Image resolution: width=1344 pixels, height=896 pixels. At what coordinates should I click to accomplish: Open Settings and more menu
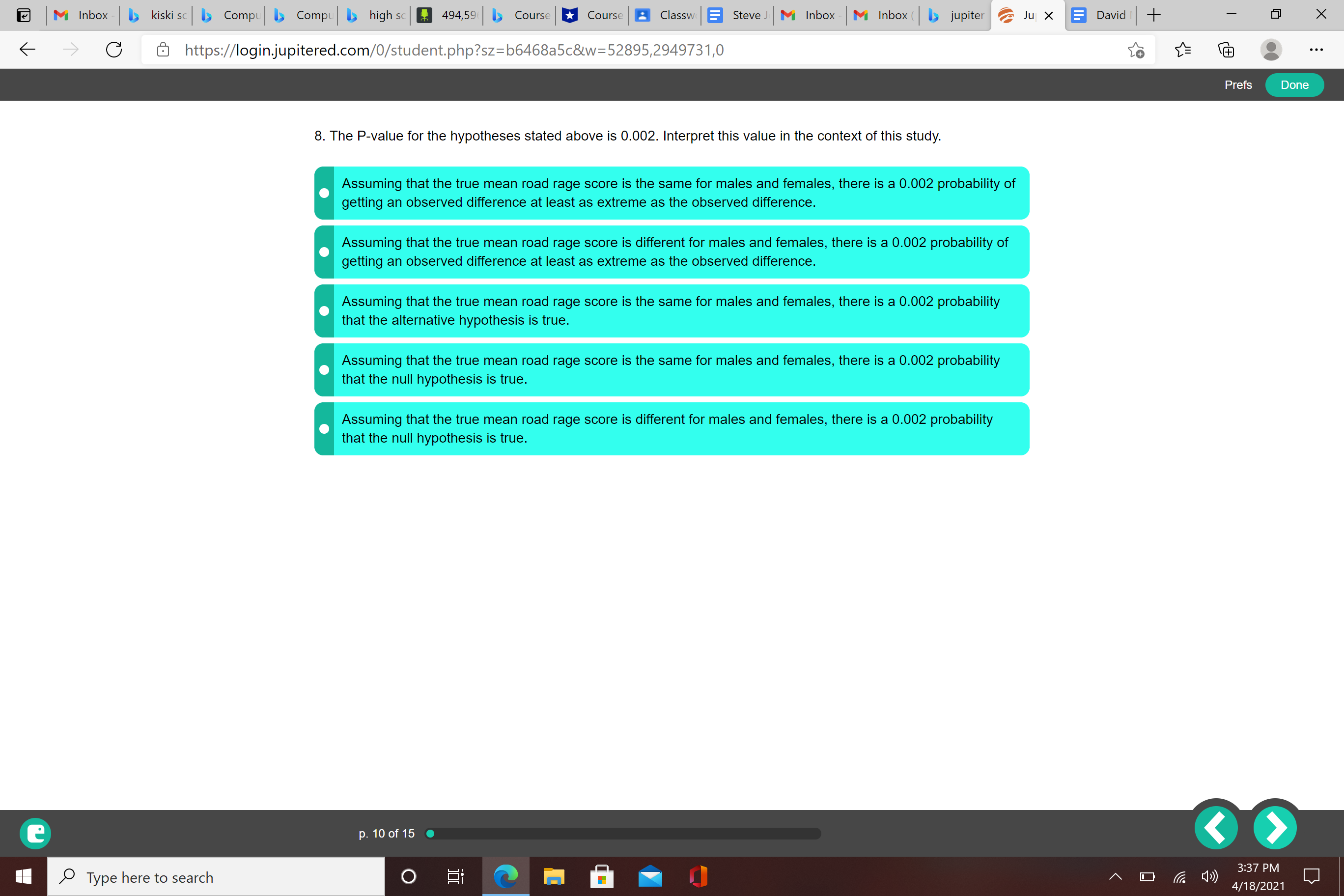[1316, 50]
